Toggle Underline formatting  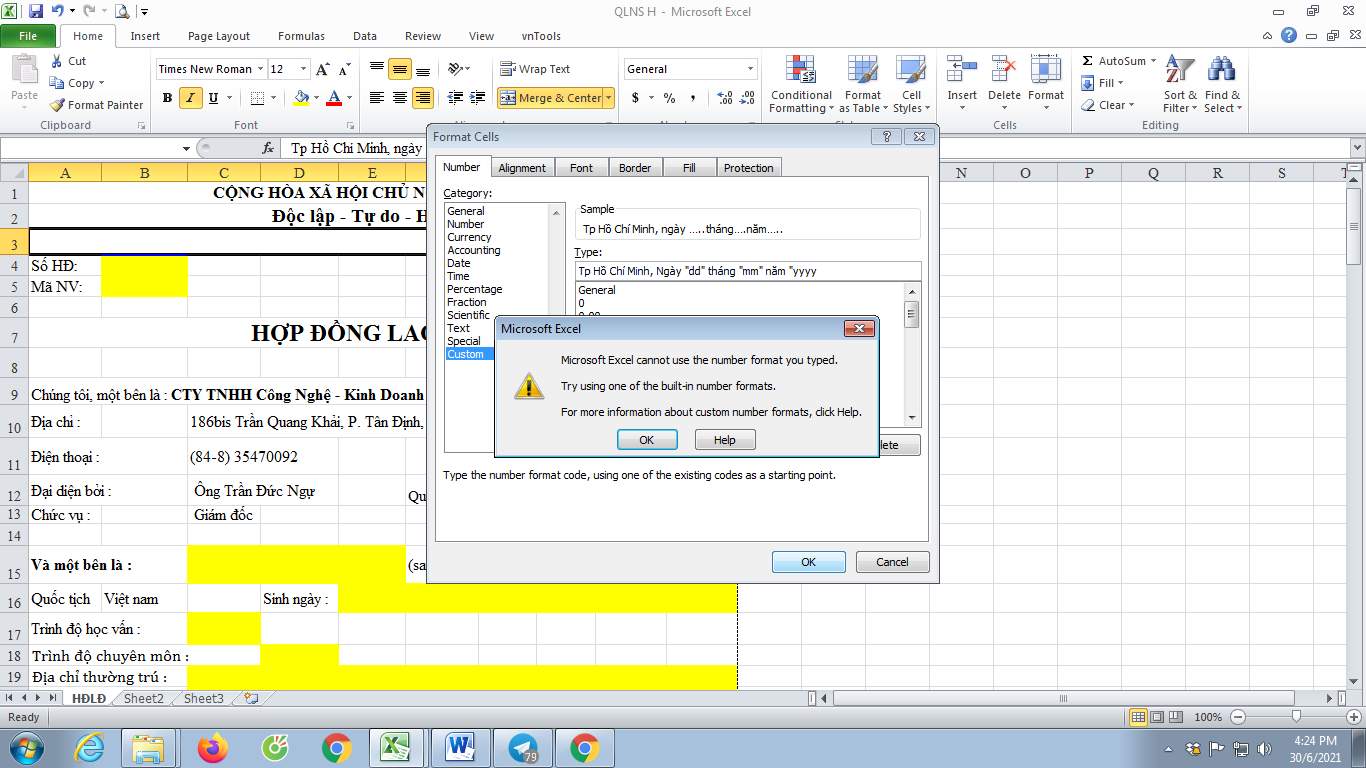click(213, 98)
